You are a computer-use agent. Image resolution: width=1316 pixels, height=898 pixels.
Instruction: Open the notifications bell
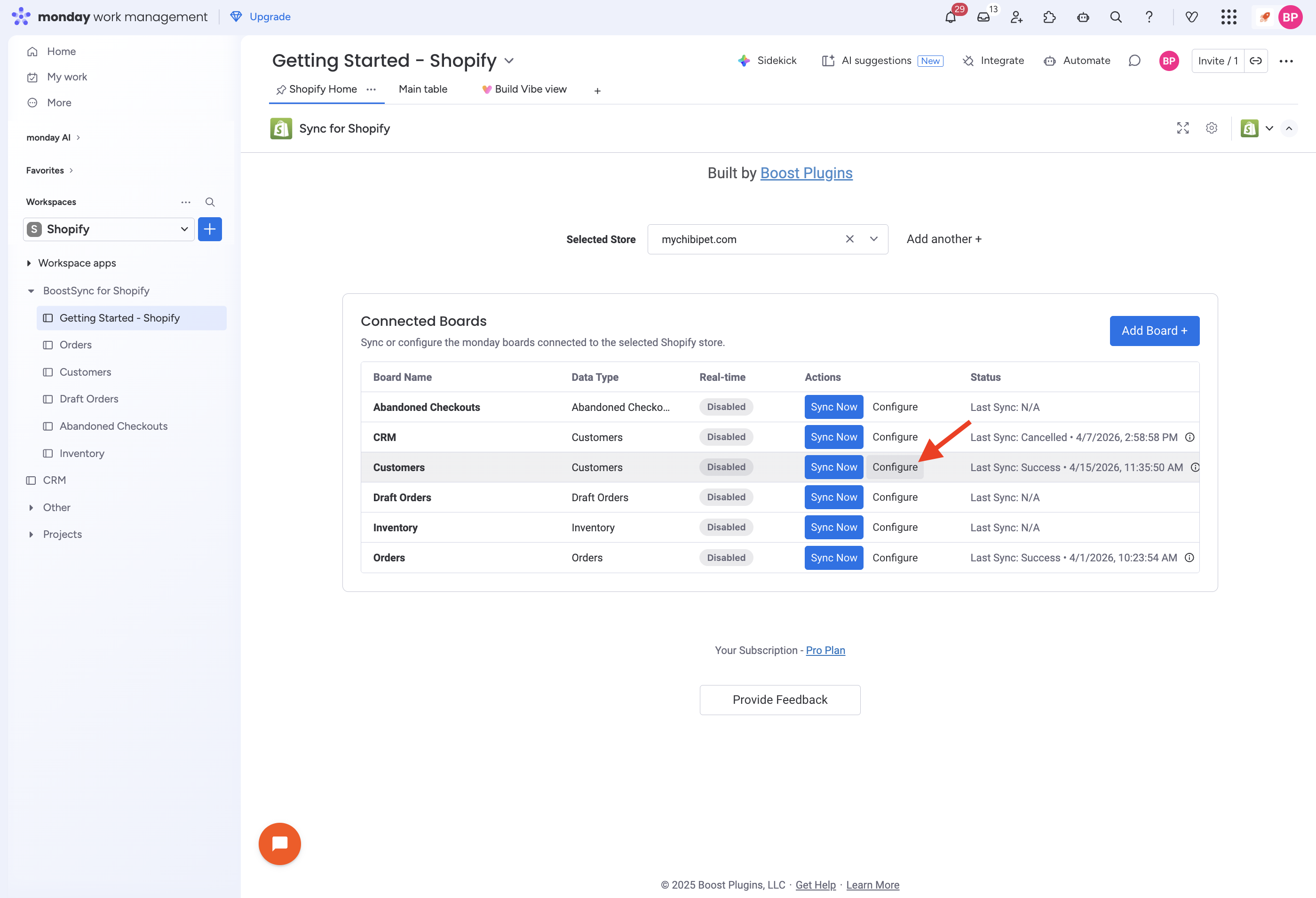click(951, 17)
